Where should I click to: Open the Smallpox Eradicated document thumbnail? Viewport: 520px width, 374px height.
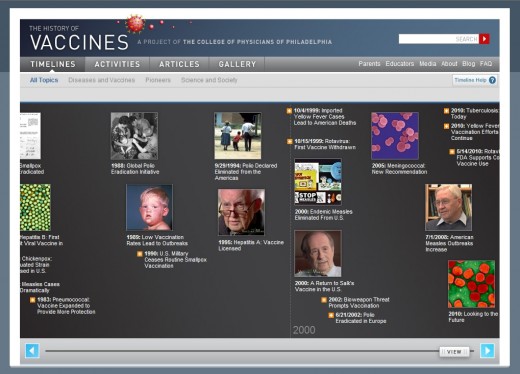(x=30, y=136)
